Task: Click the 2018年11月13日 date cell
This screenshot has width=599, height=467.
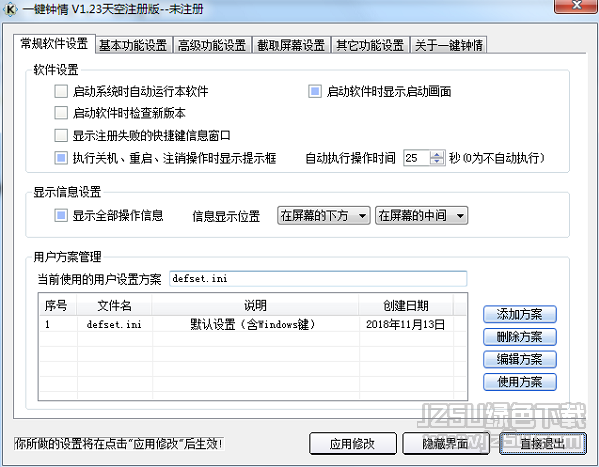Action: coord(406,325)
